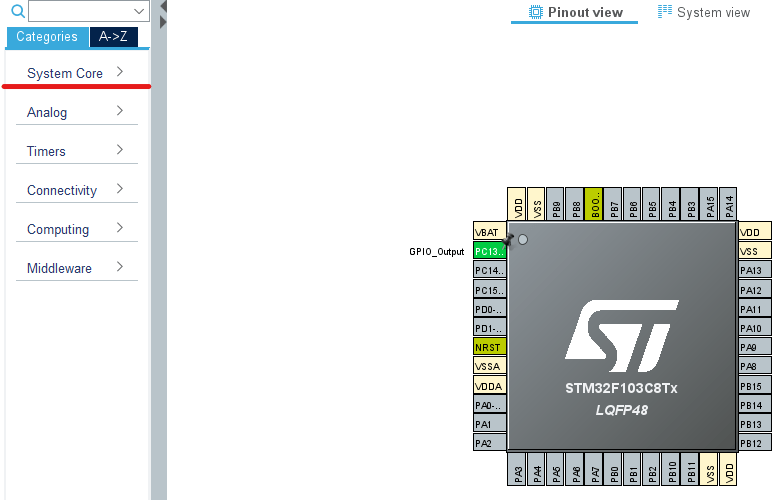Image resolution: width=784 pixels, height=500 pixels.
Task: Select the PB10 pin
Action: 670,469
